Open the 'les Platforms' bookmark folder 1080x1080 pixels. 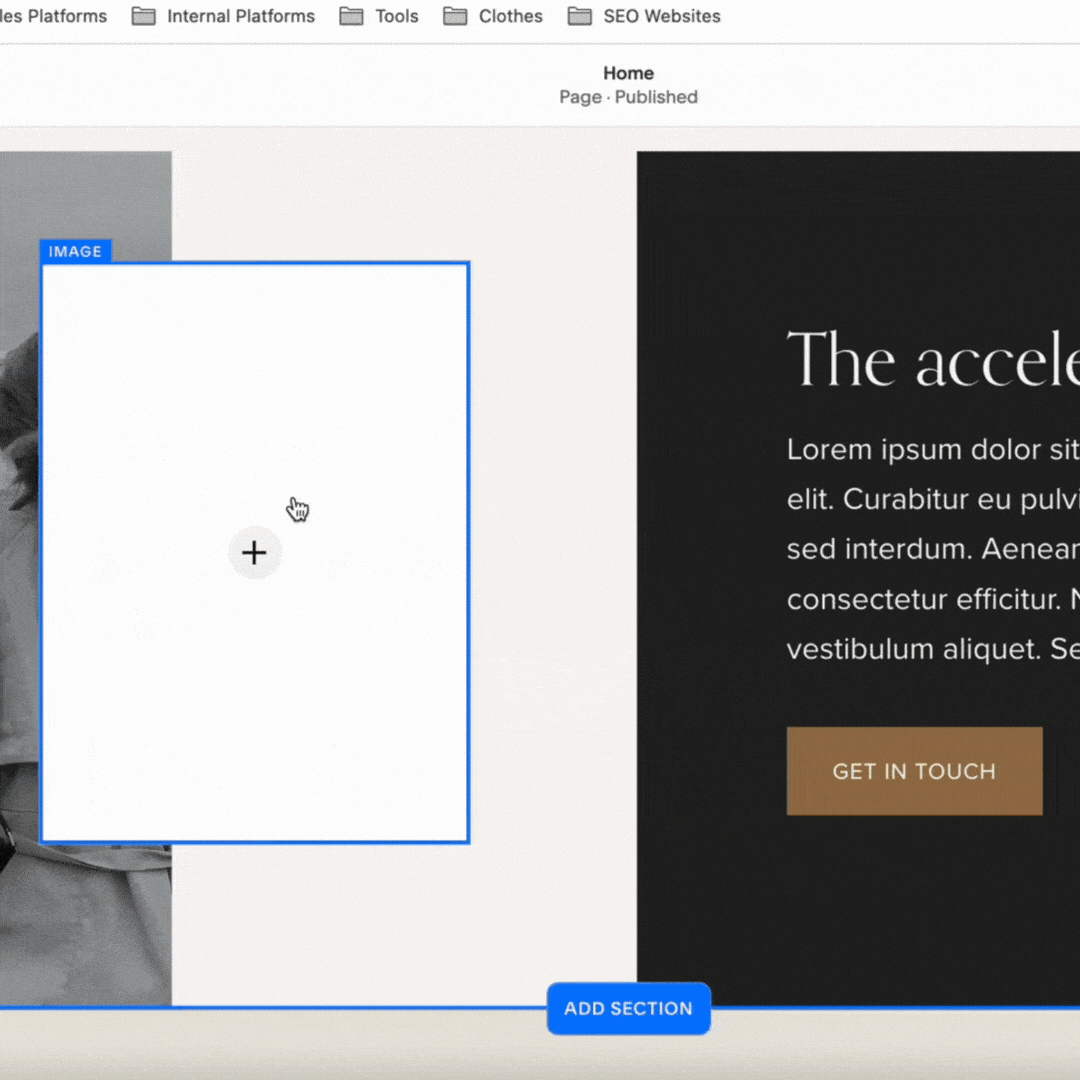pos(54,16)
